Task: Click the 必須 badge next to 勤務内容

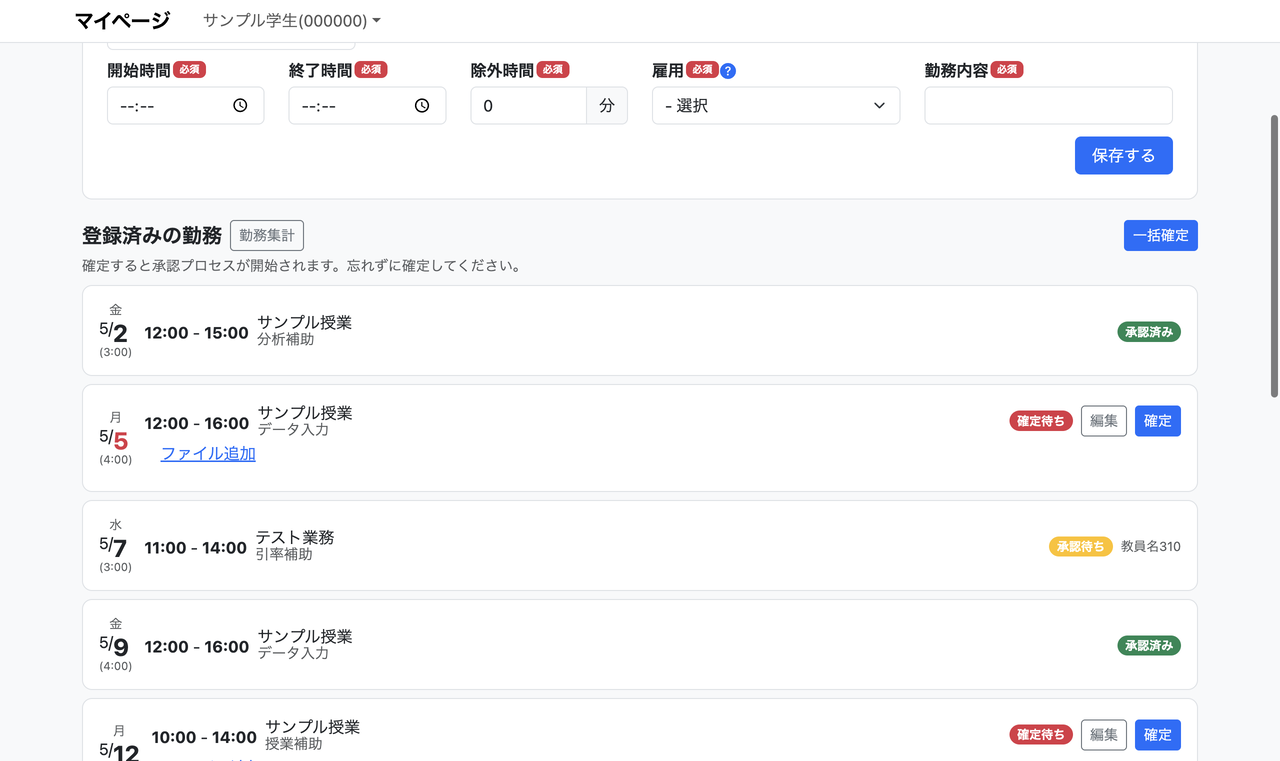Action: [x=1007, y=70]
